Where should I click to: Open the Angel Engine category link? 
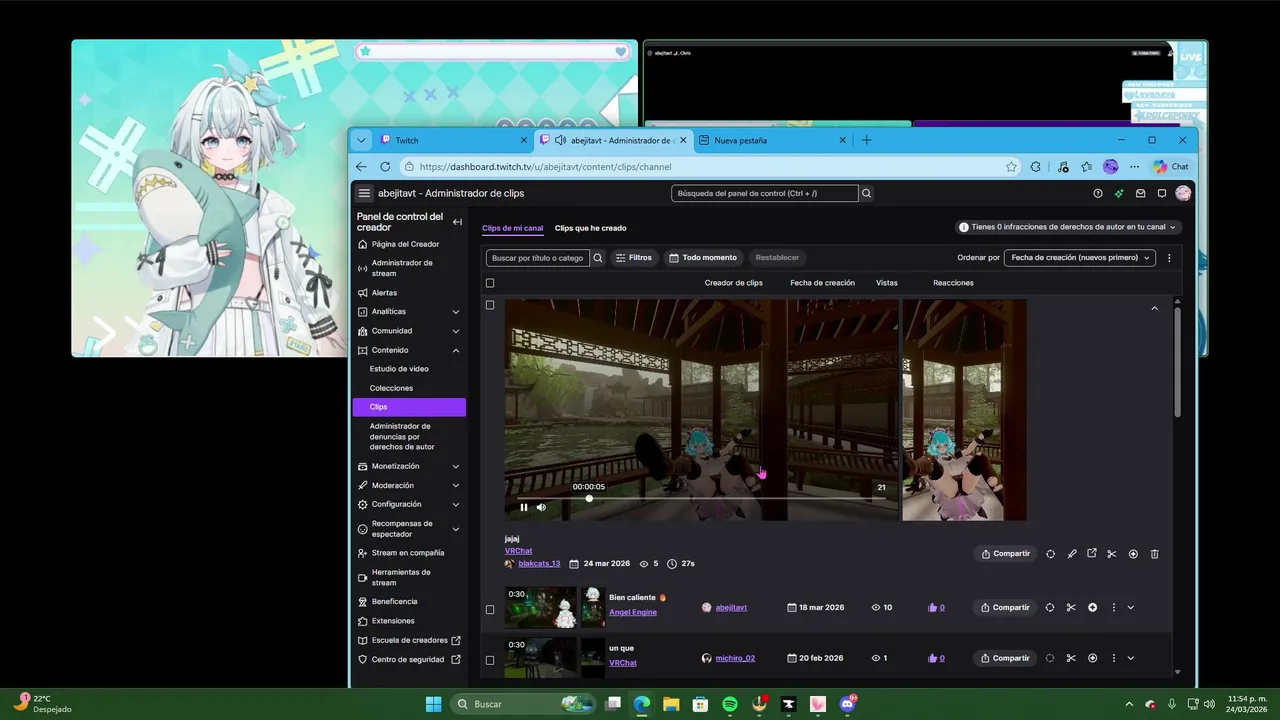pyautogui.click(x=633, y=612)
